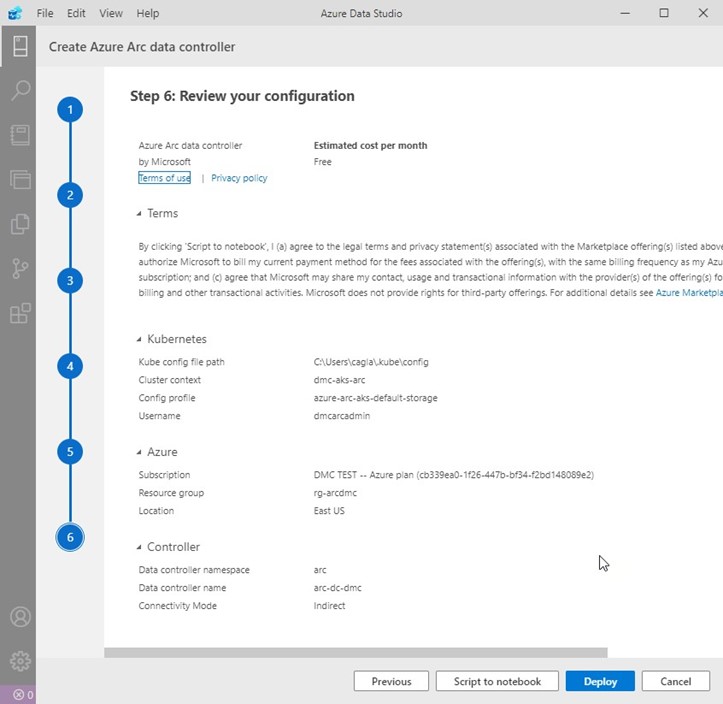Click the username value dmcarcadmin
The height and width of the screenshot is (704, 723).
pyautogui.click(x=341, y=416)
